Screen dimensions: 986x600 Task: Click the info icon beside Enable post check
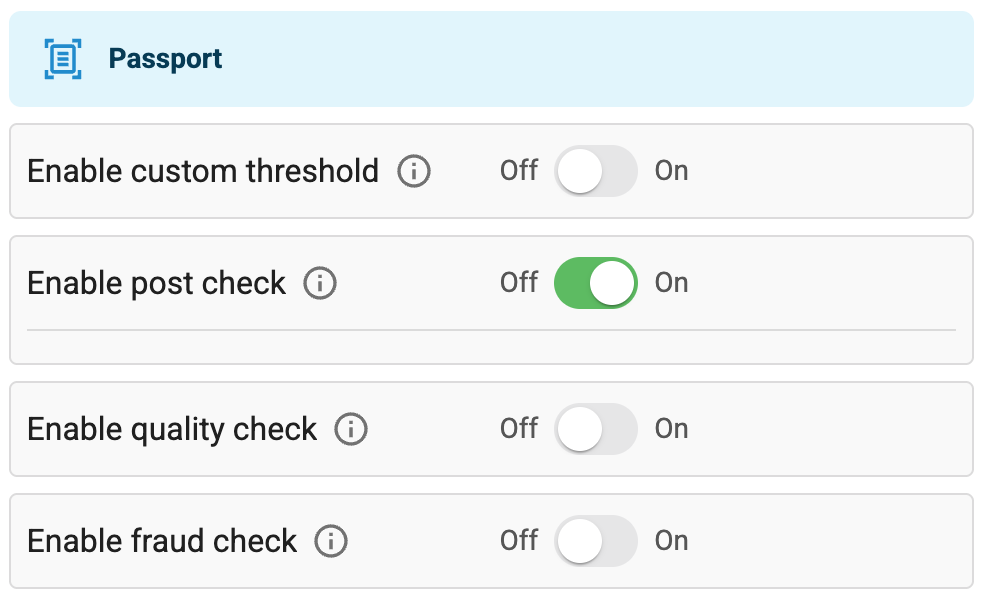(319, 283)
